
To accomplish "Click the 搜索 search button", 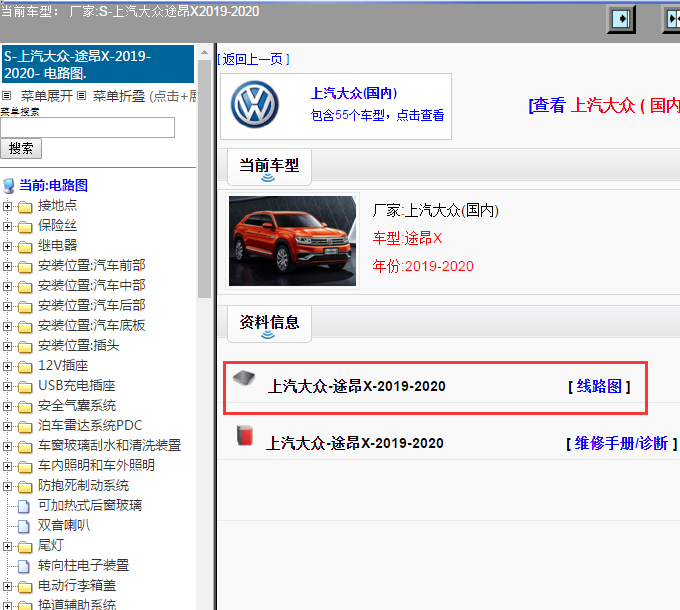I will point(21,149).
